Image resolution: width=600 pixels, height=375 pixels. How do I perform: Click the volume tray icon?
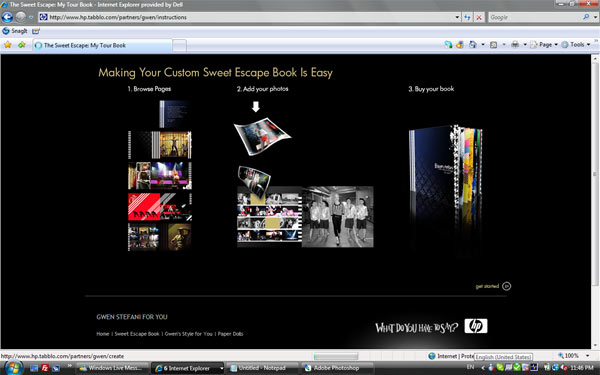pyautogui.click(x=564, y=368)
